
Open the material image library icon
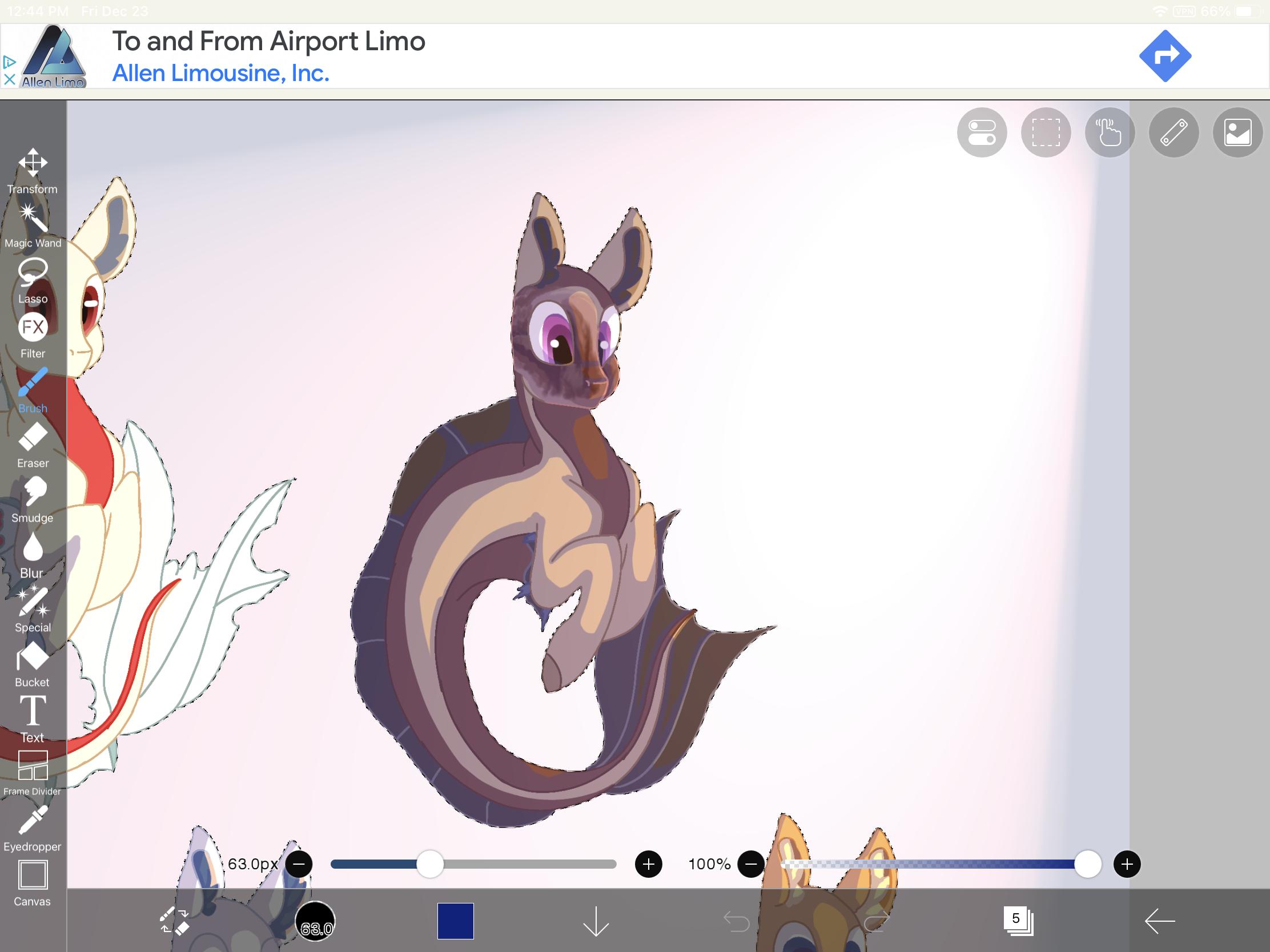(x=1238, y=132)
